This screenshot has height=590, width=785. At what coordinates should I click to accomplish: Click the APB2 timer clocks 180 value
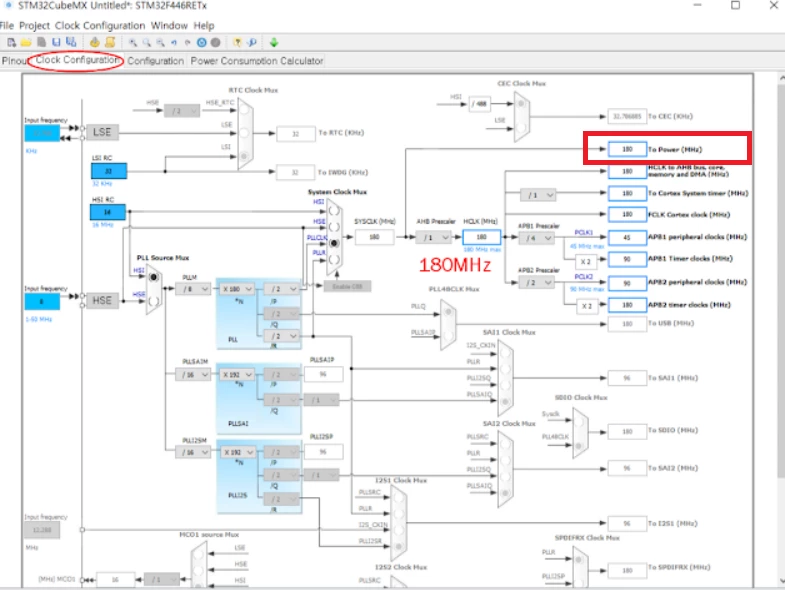coord(627,305)
